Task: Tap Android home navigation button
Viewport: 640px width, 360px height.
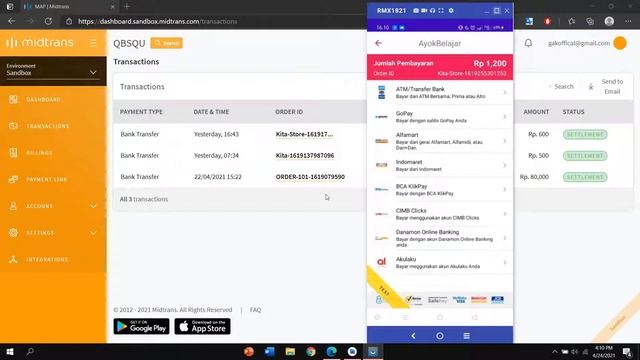Action: pyautogui.click(x=440, y=336)
